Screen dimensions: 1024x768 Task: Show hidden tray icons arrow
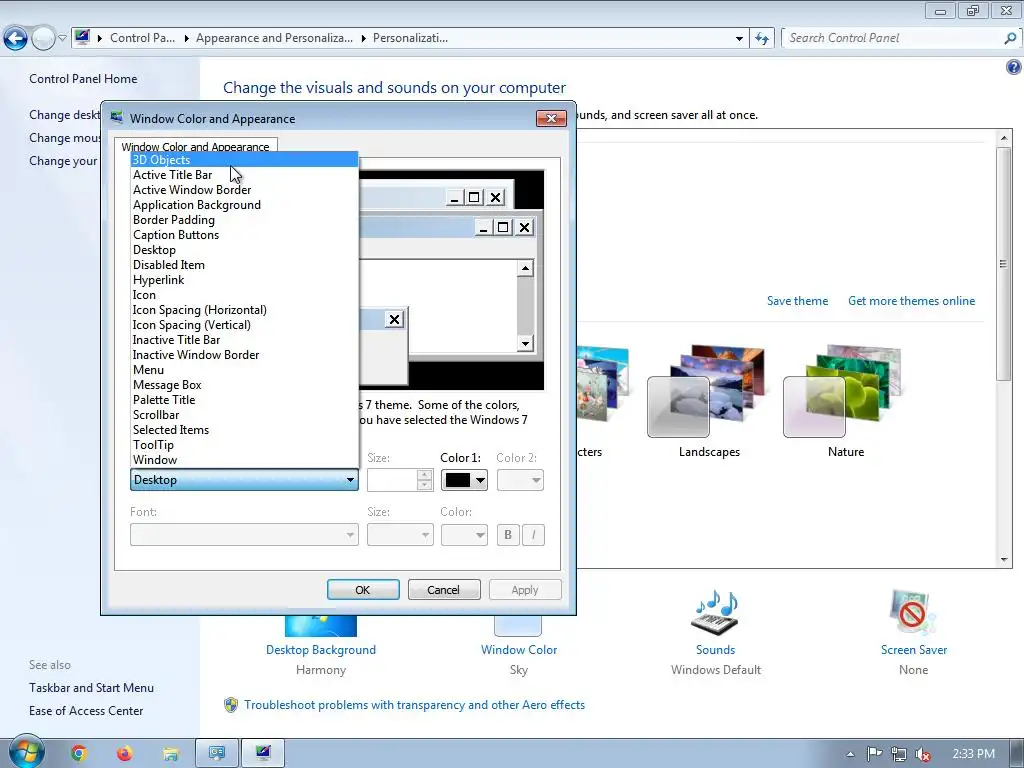pos(850,754)
